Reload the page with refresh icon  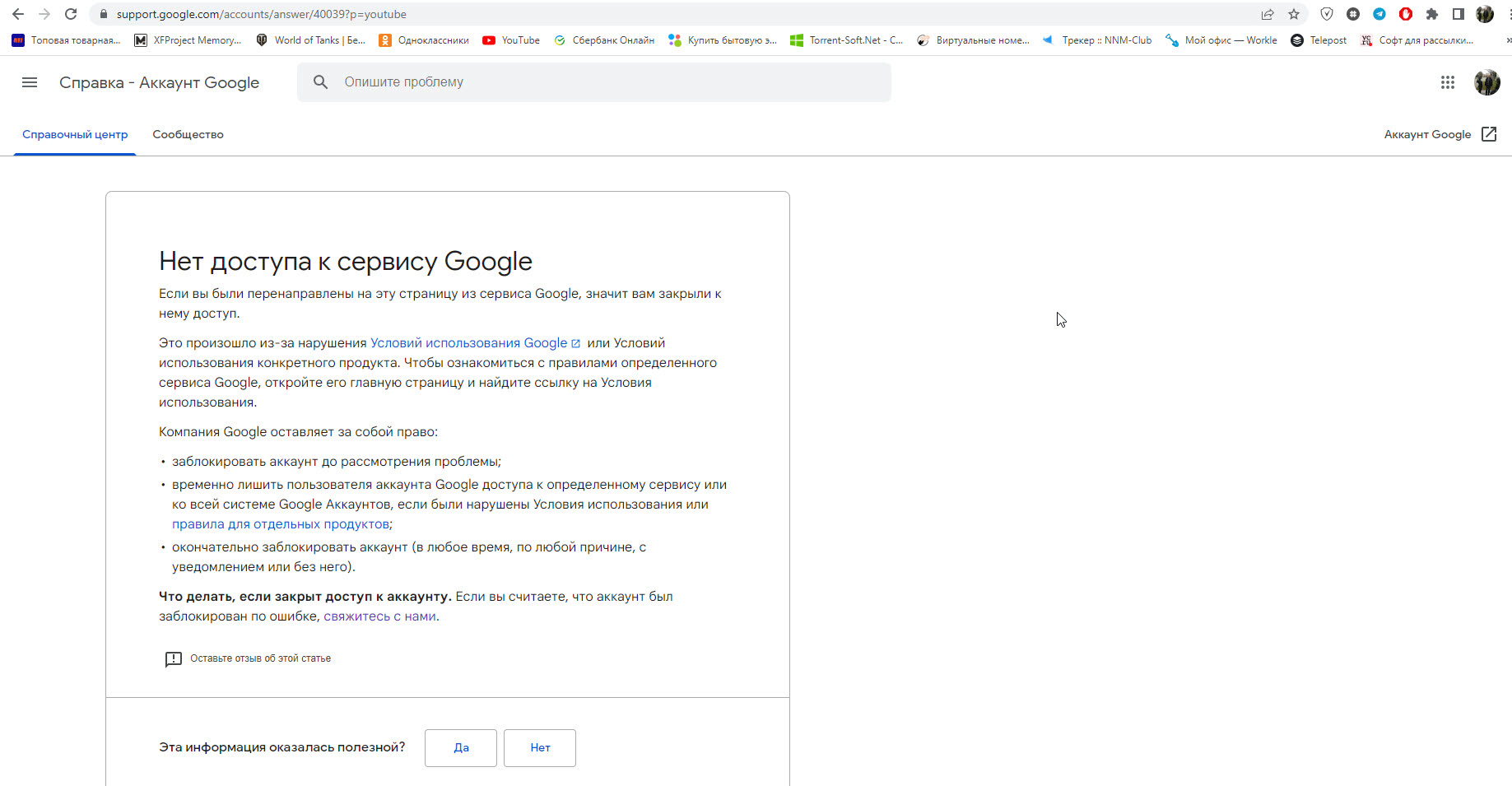click(71, 14)
